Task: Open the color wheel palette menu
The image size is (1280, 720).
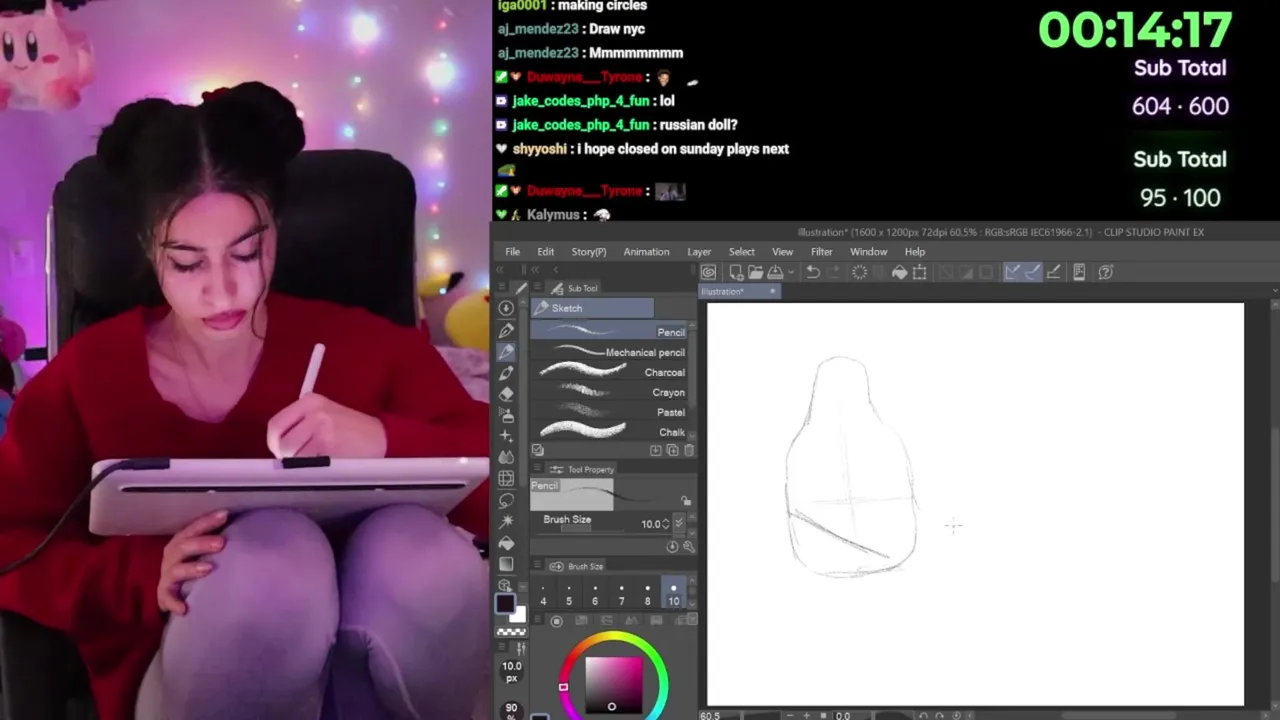Action: pos(536,620)
